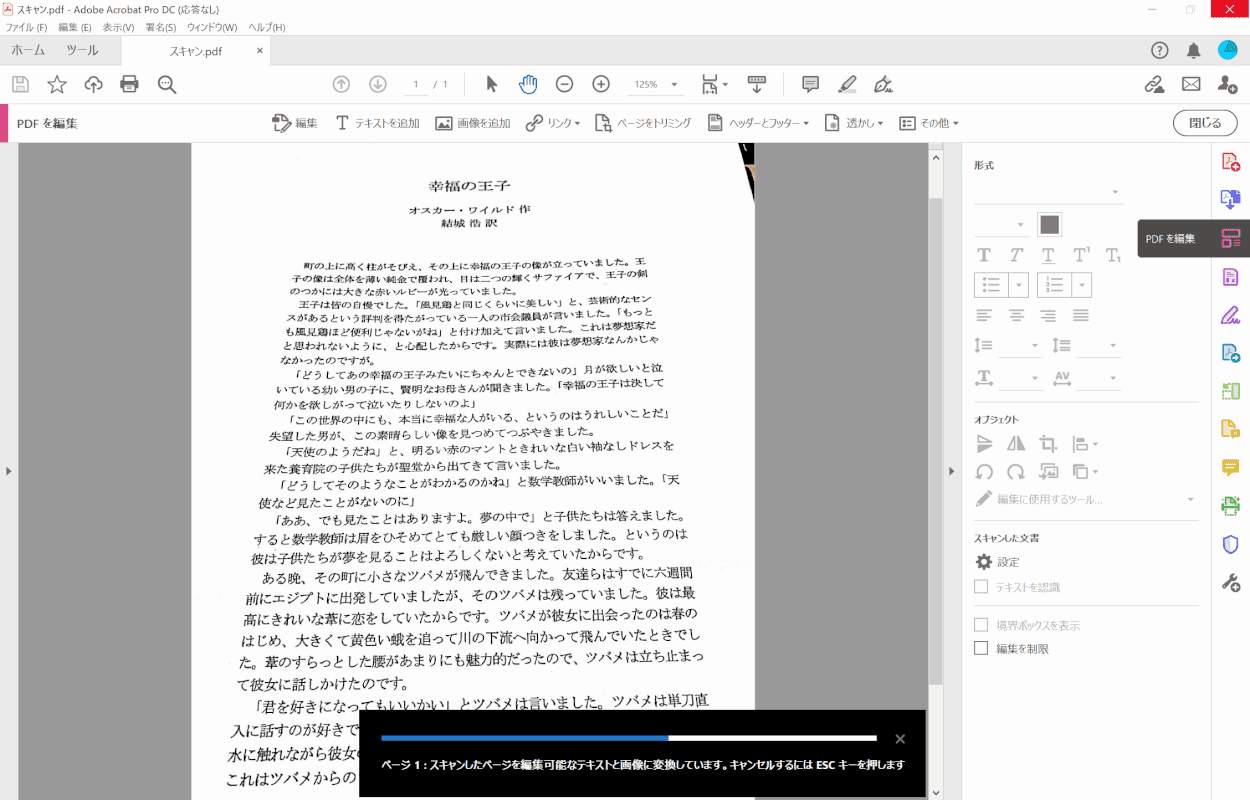The image size is (1250, 800).
Task: Click テキストを追加 button
Action: pyautogui.click(x=377, y=123)
